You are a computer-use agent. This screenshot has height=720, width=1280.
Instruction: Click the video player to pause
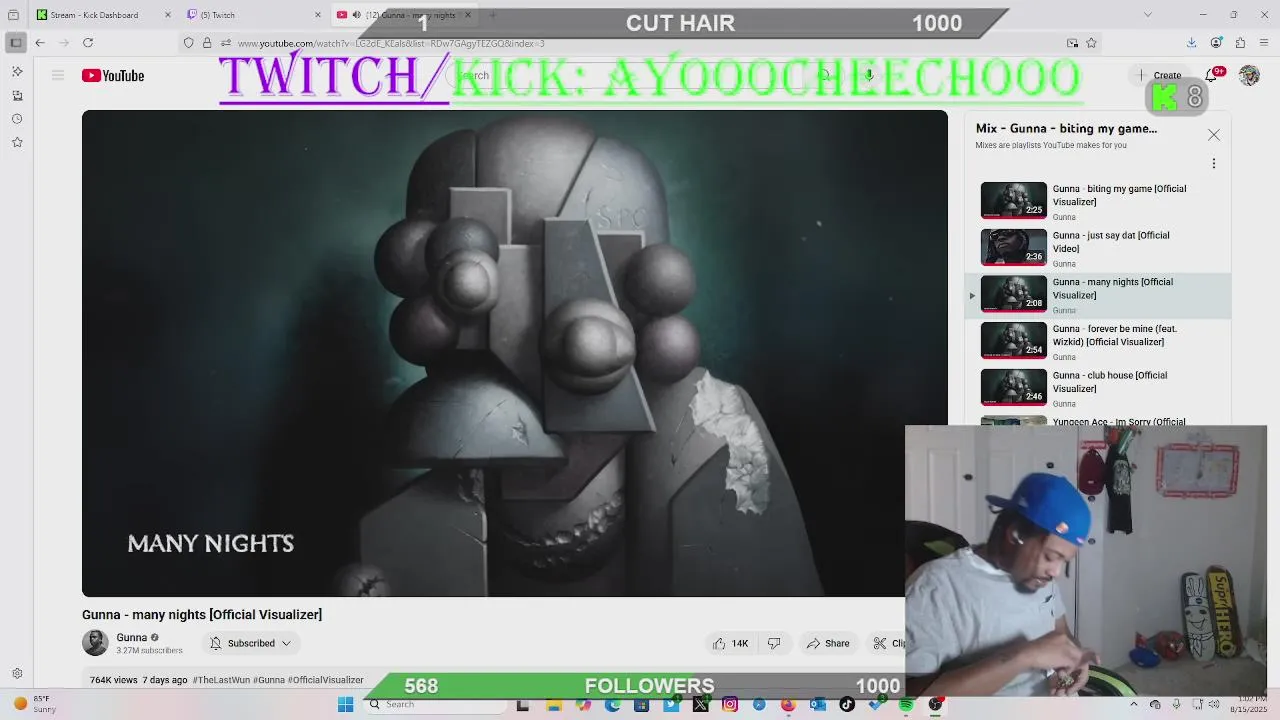tap(514, 353)
